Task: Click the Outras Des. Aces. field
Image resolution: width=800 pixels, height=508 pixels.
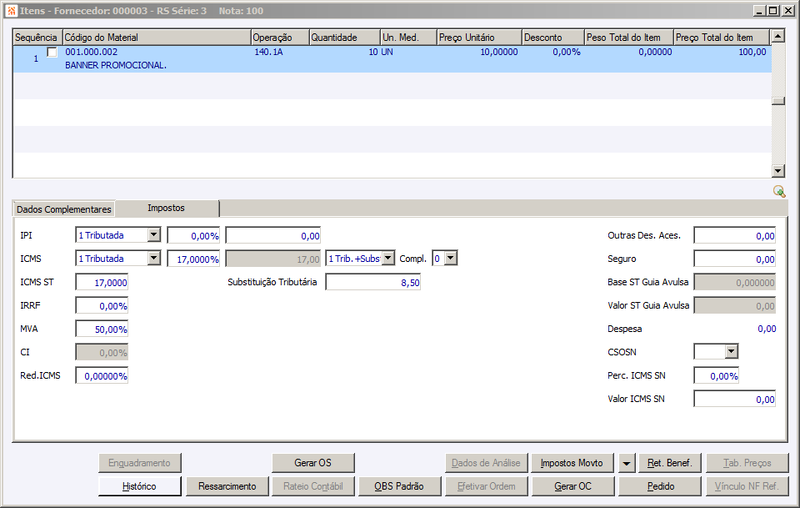Action: click(x=735, y=236)
